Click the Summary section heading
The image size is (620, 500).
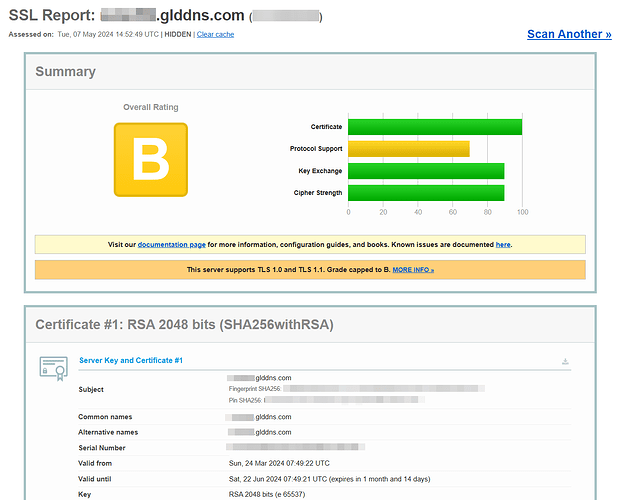66,72
